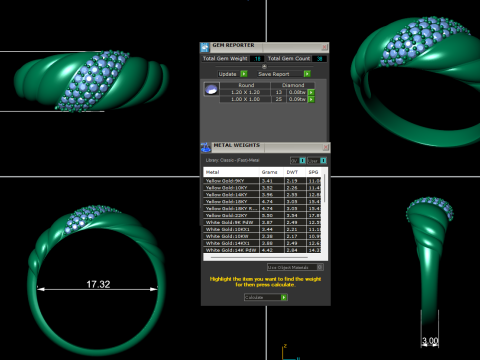This screenshot has height=360, width=480.
Task: Click the Save Report button label
Action: click(x=274, y=74)
